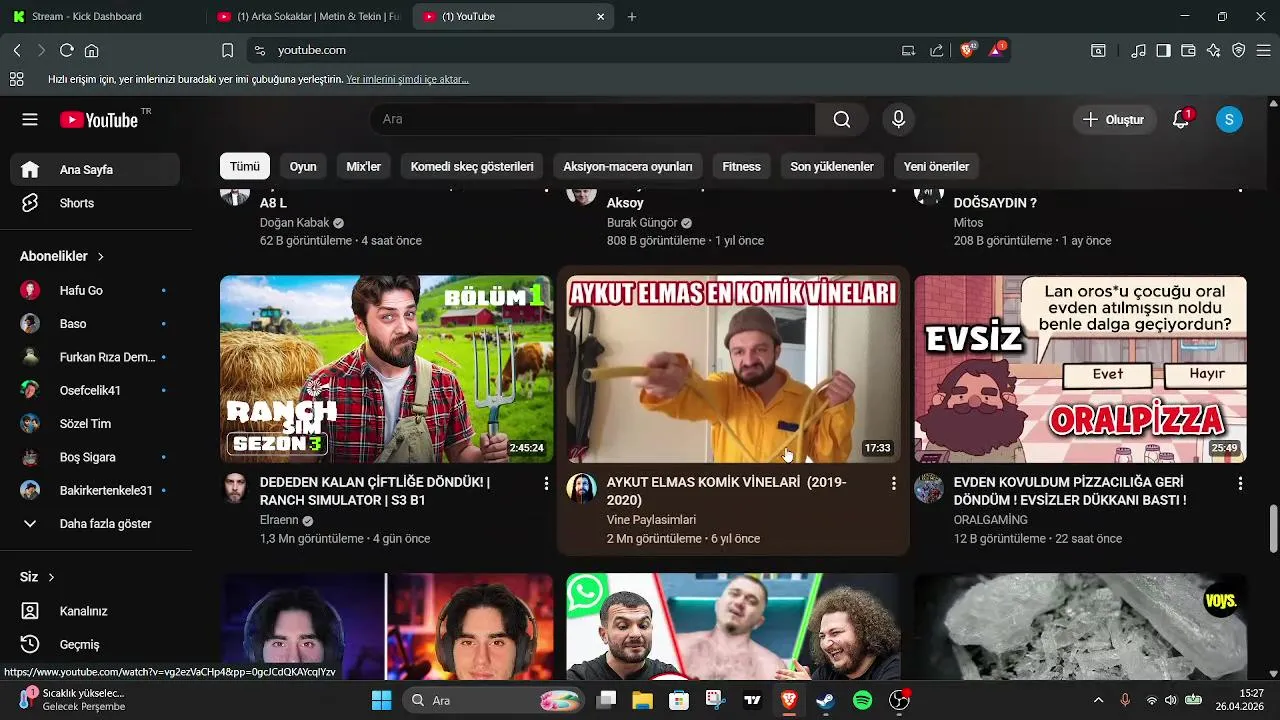Click the page vertical scrollbar thumb
The height and width of the screenshot is (720, 1280).
pos(1273,528)
